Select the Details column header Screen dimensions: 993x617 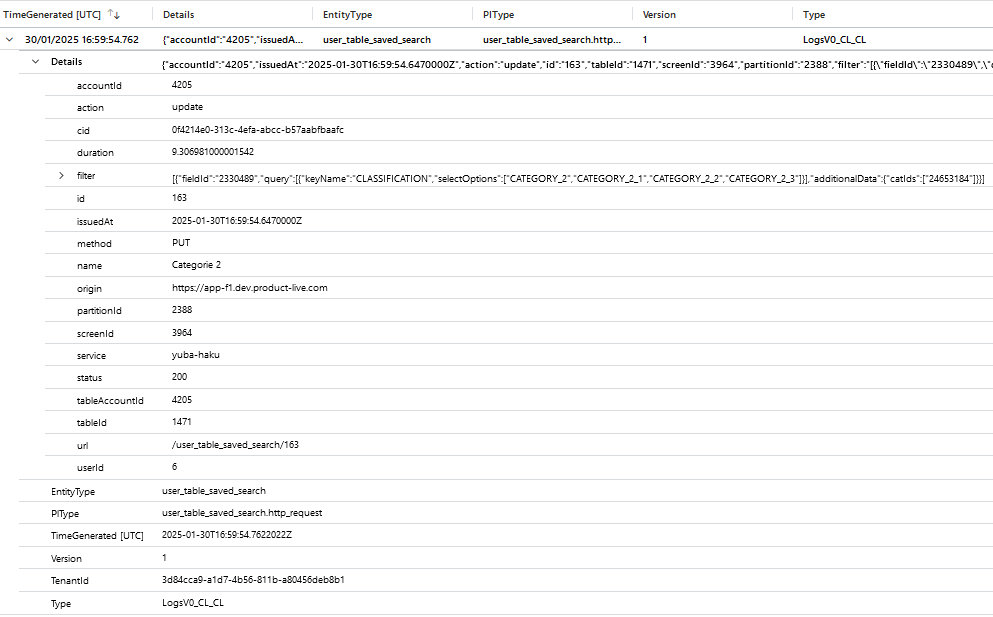coord(177,14)
